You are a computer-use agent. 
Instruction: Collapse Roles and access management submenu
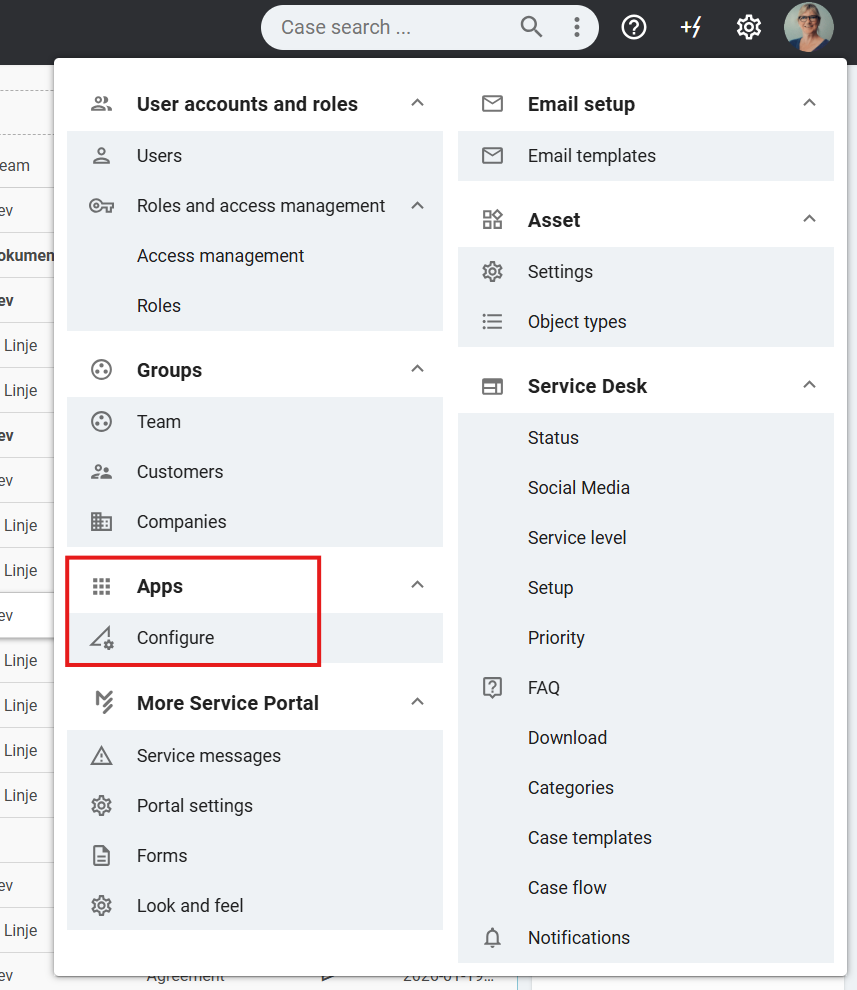418,206
